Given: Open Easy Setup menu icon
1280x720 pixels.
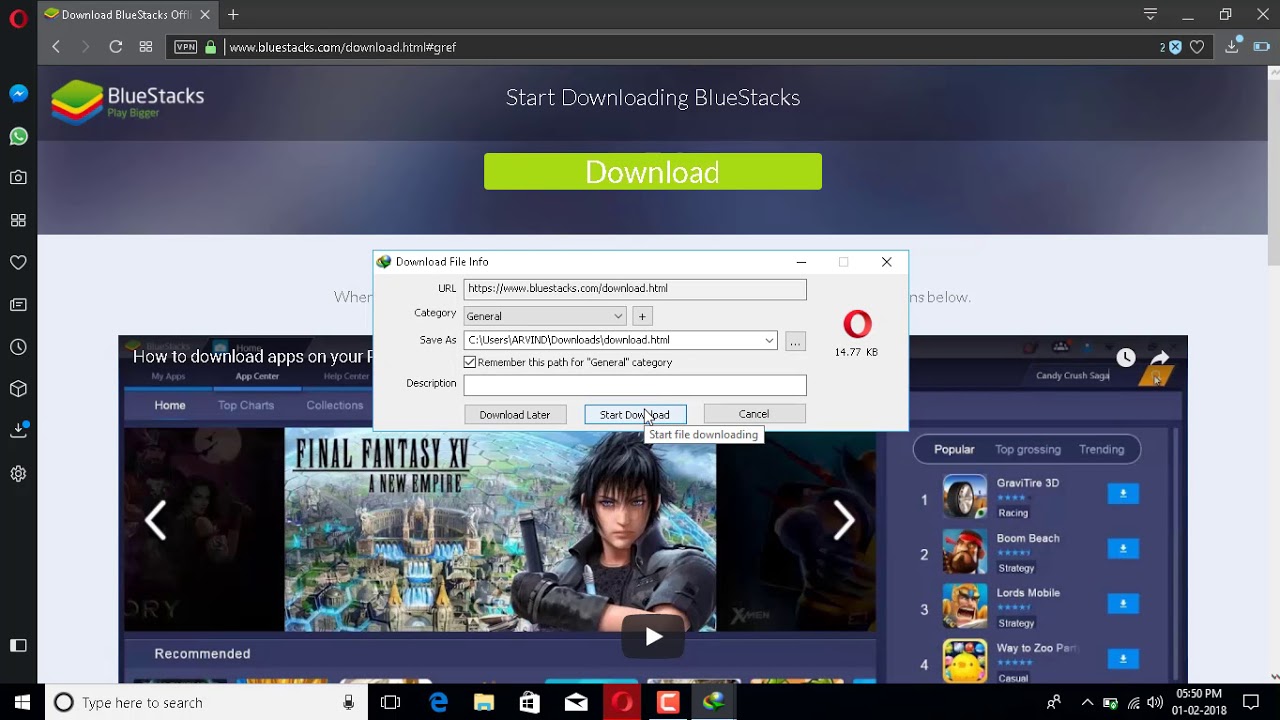Looking at the screenshot, I should tap(1150, 15).
